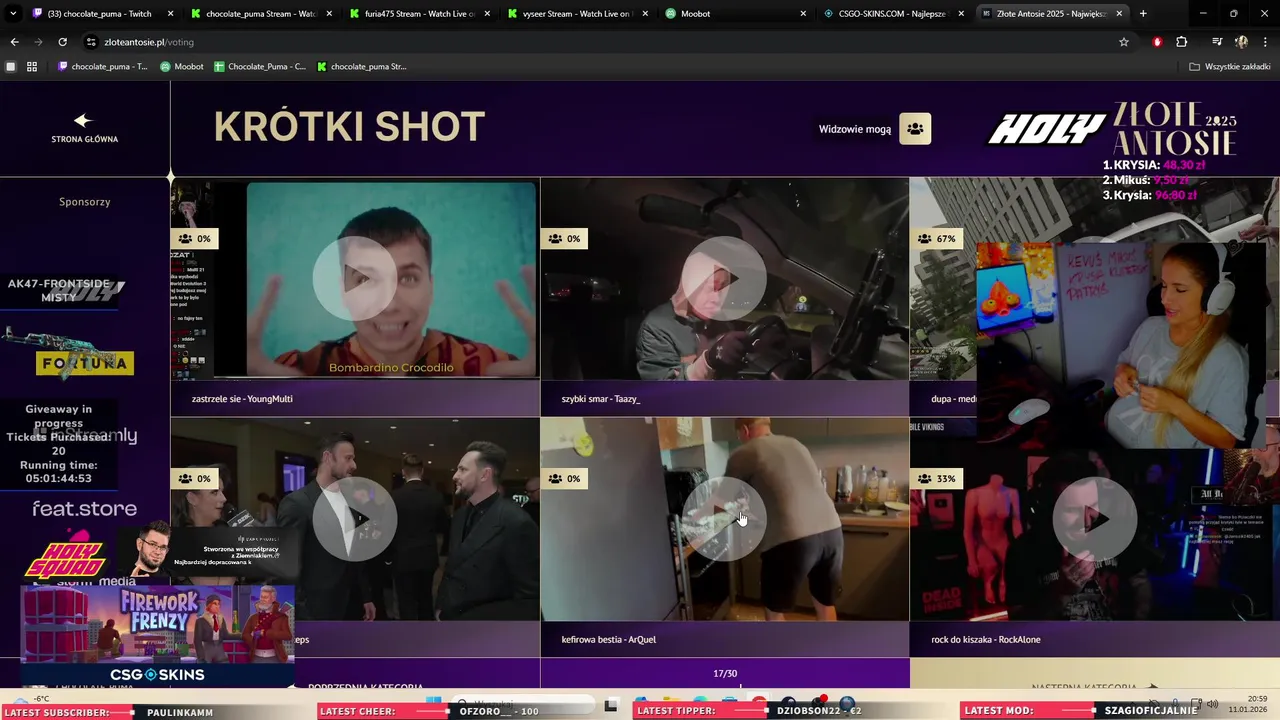Screen dimensions: 1280x720
Task: Click the 0% badge on Taazy_ clip
Action: pyautogui.click(x=565, y=239)
